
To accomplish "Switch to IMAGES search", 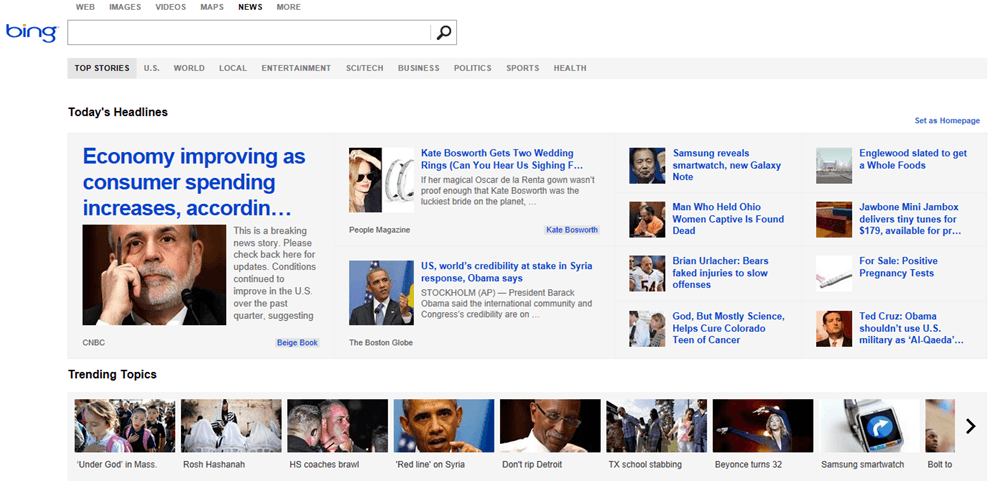I will (125, 7).
